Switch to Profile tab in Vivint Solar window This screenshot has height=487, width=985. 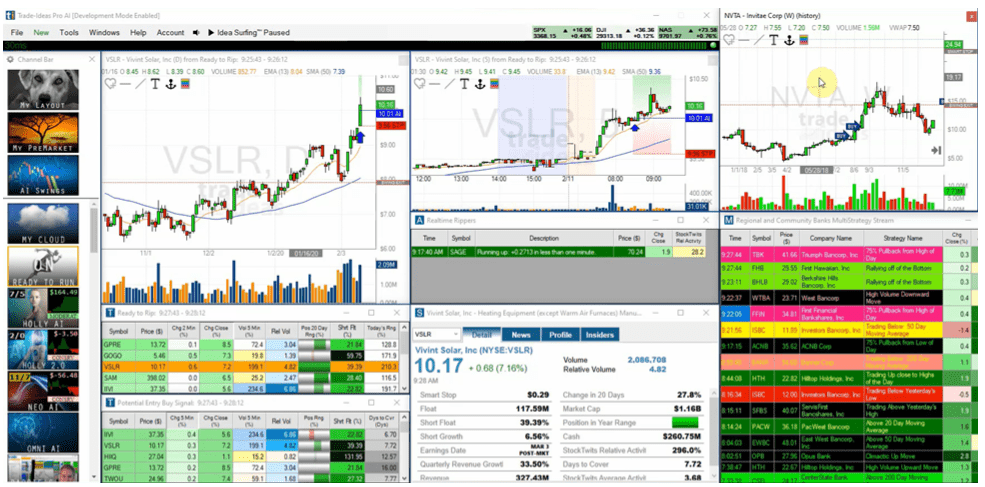point(560,335)
